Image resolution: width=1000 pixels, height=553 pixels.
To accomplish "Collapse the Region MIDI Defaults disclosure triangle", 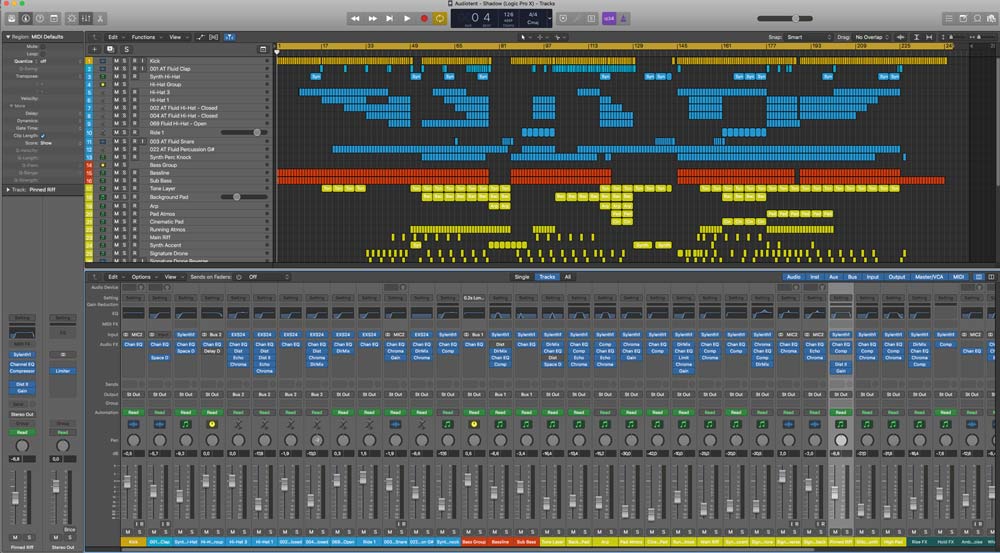I will pyautogui.click(x=7, y=37).
